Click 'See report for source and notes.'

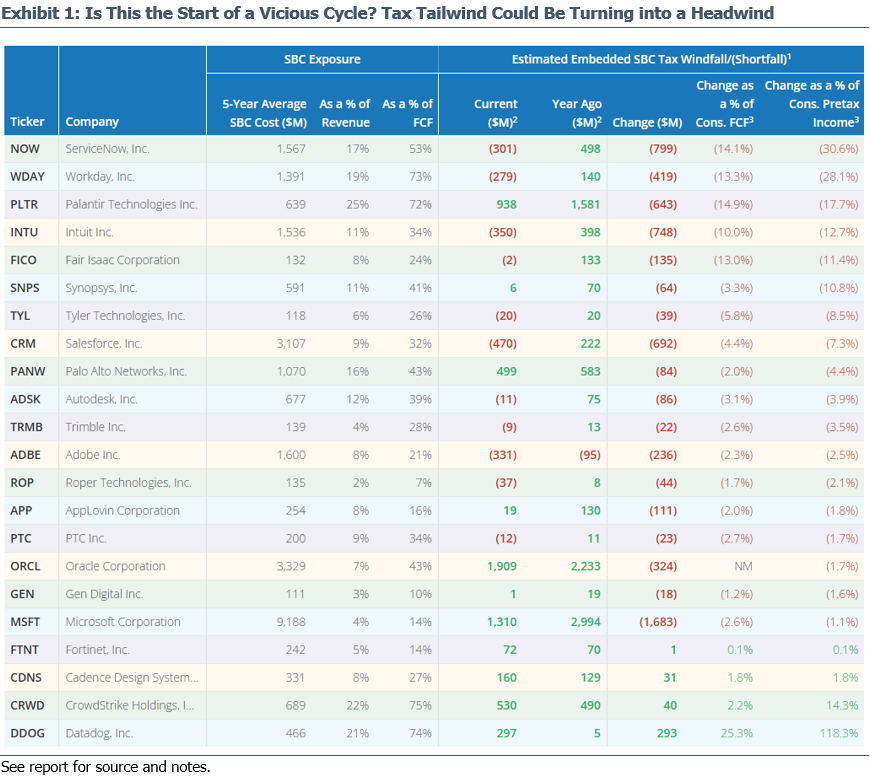point(105,766)
